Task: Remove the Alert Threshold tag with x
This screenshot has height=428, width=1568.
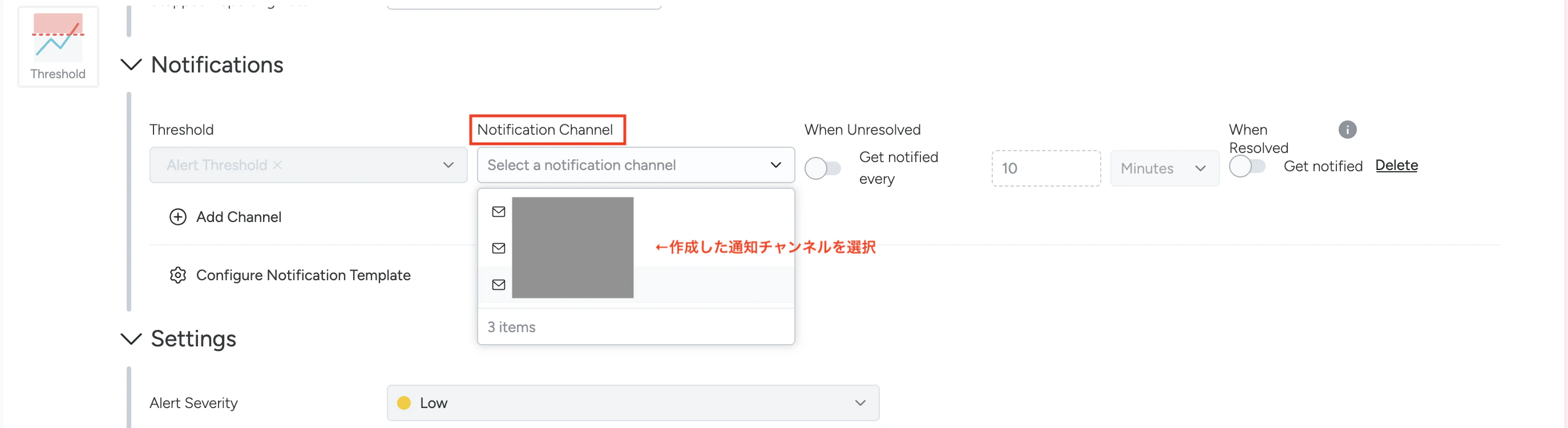Action: [277, 165]
